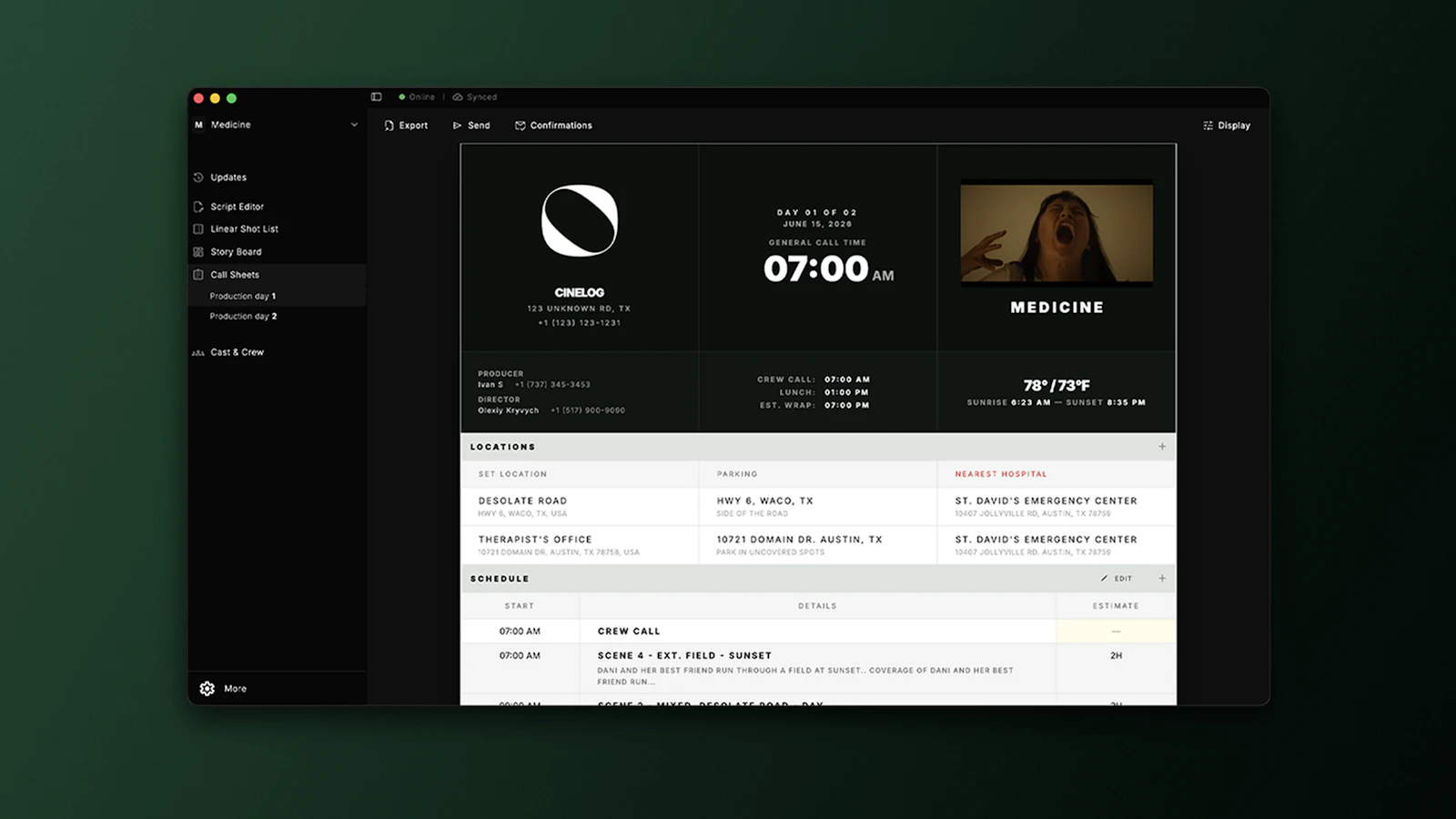Click the Export button
The height and width of the screenshot is (819, 1456).
(406, 126)
